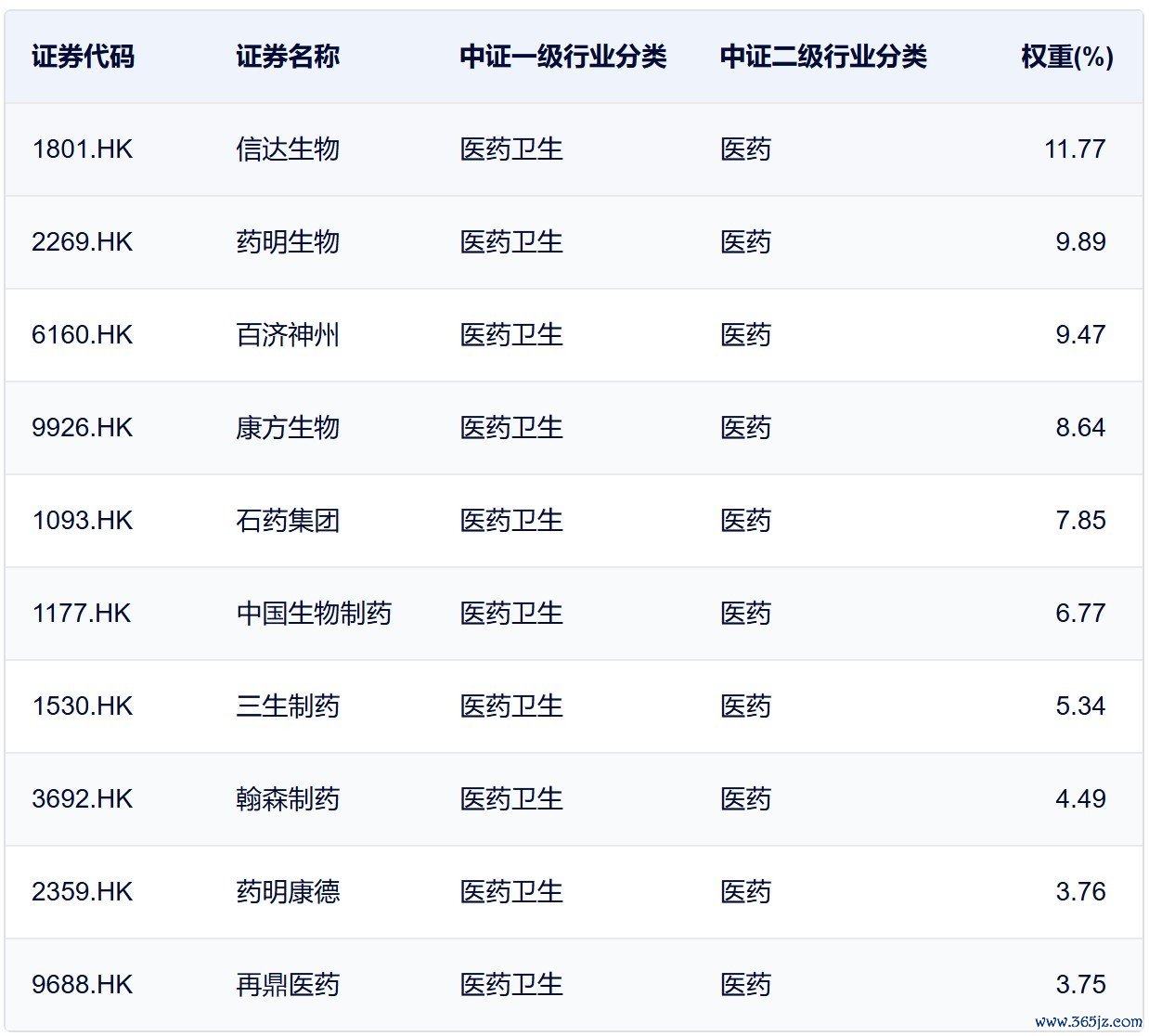Select the 三生制药 name cell
The height and width of the screenshot is (1036, 1149).
[x=288, y=706]
